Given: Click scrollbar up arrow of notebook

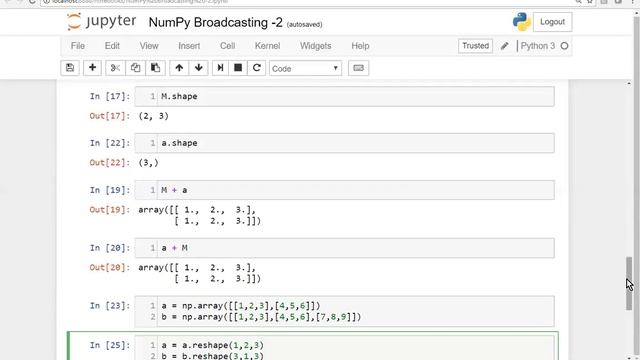Looking at the screenshot, I should point(629,83).
